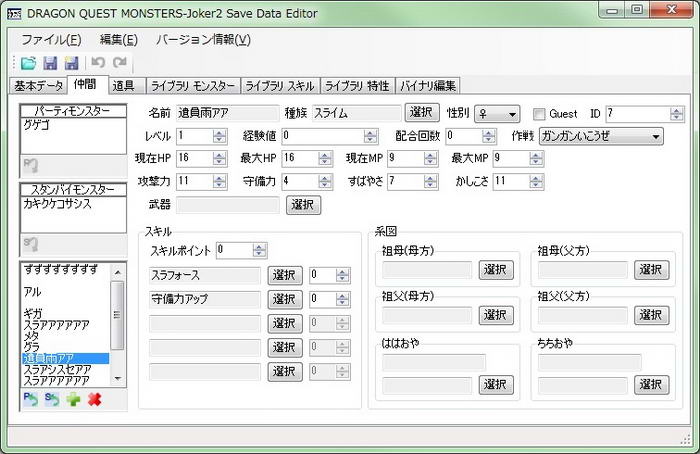Click the open file toolbar icon
This screenshot has height=454, width=700.
[27, 63]
